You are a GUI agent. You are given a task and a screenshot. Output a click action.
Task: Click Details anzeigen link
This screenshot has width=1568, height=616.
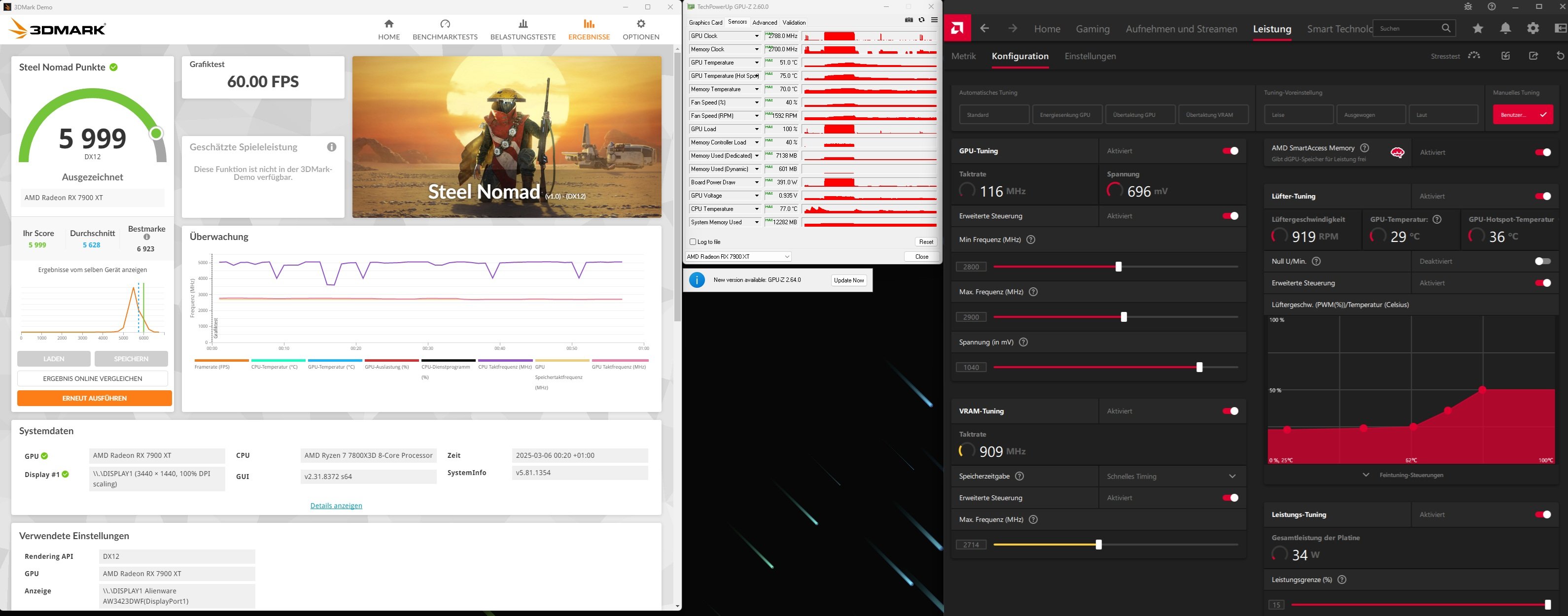[x=336, y=506]
